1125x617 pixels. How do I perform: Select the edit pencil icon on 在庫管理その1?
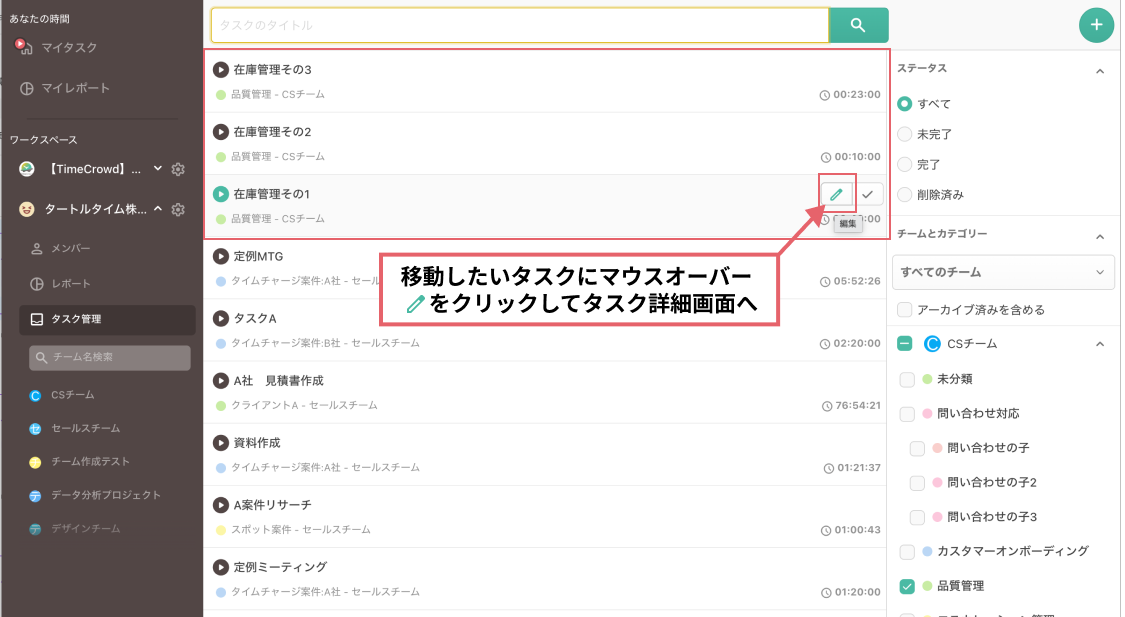[835, 194]
